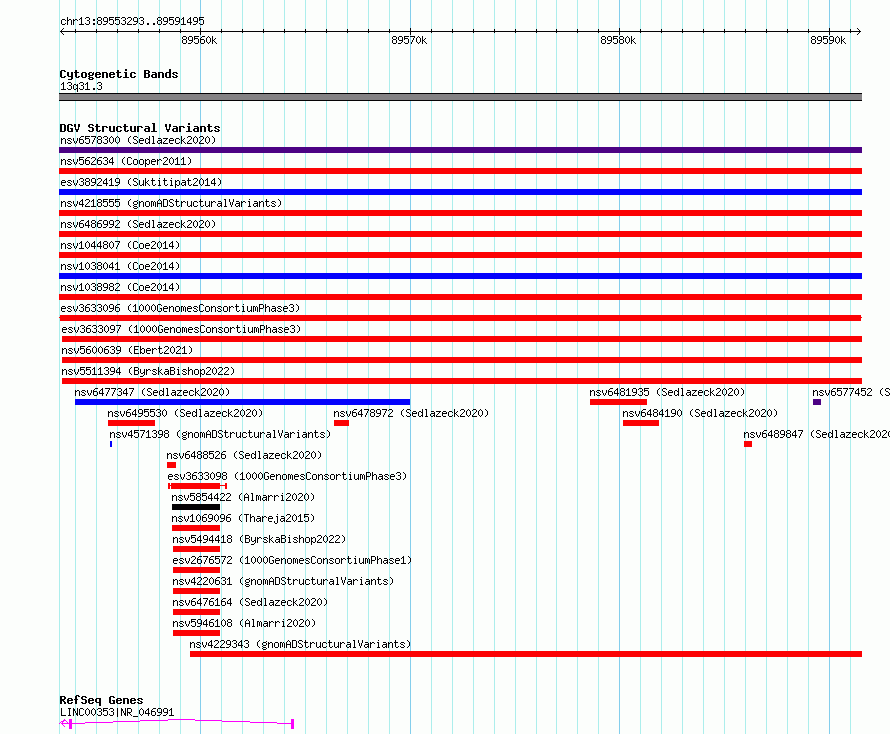This screenshot has height=734, width=890.
Task: Click esv3633096 (1000GenomesConsortiumPhase3) label
Action: tap(180, 308)
